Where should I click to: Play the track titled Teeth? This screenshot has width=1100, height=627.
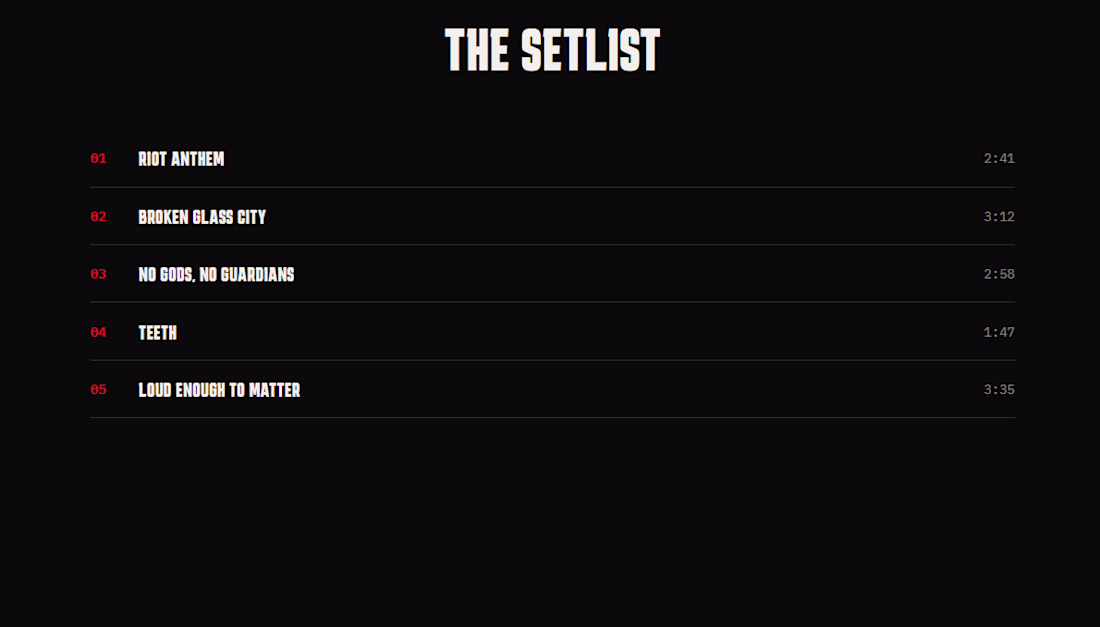[157, 332]
